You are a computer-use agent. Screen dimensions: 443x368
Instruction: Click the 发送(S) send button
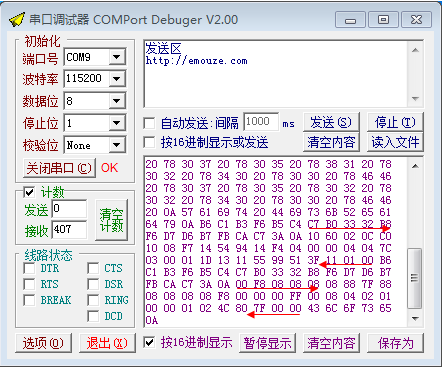tap(331, 122)
